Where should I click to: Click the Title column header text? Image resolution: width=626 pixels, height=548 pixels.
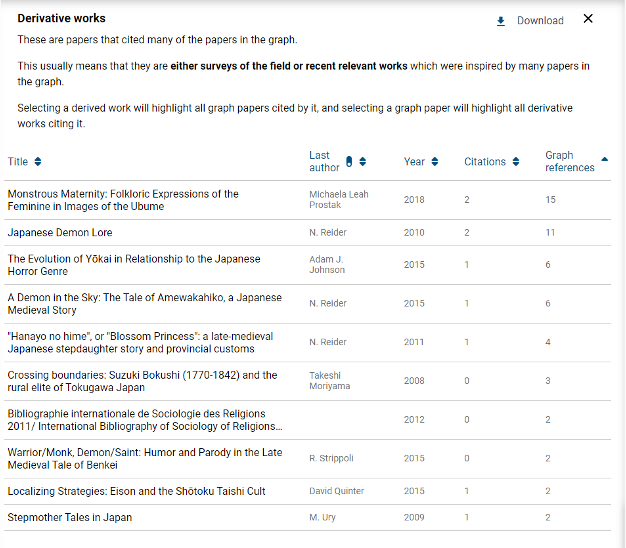(18, 162)
